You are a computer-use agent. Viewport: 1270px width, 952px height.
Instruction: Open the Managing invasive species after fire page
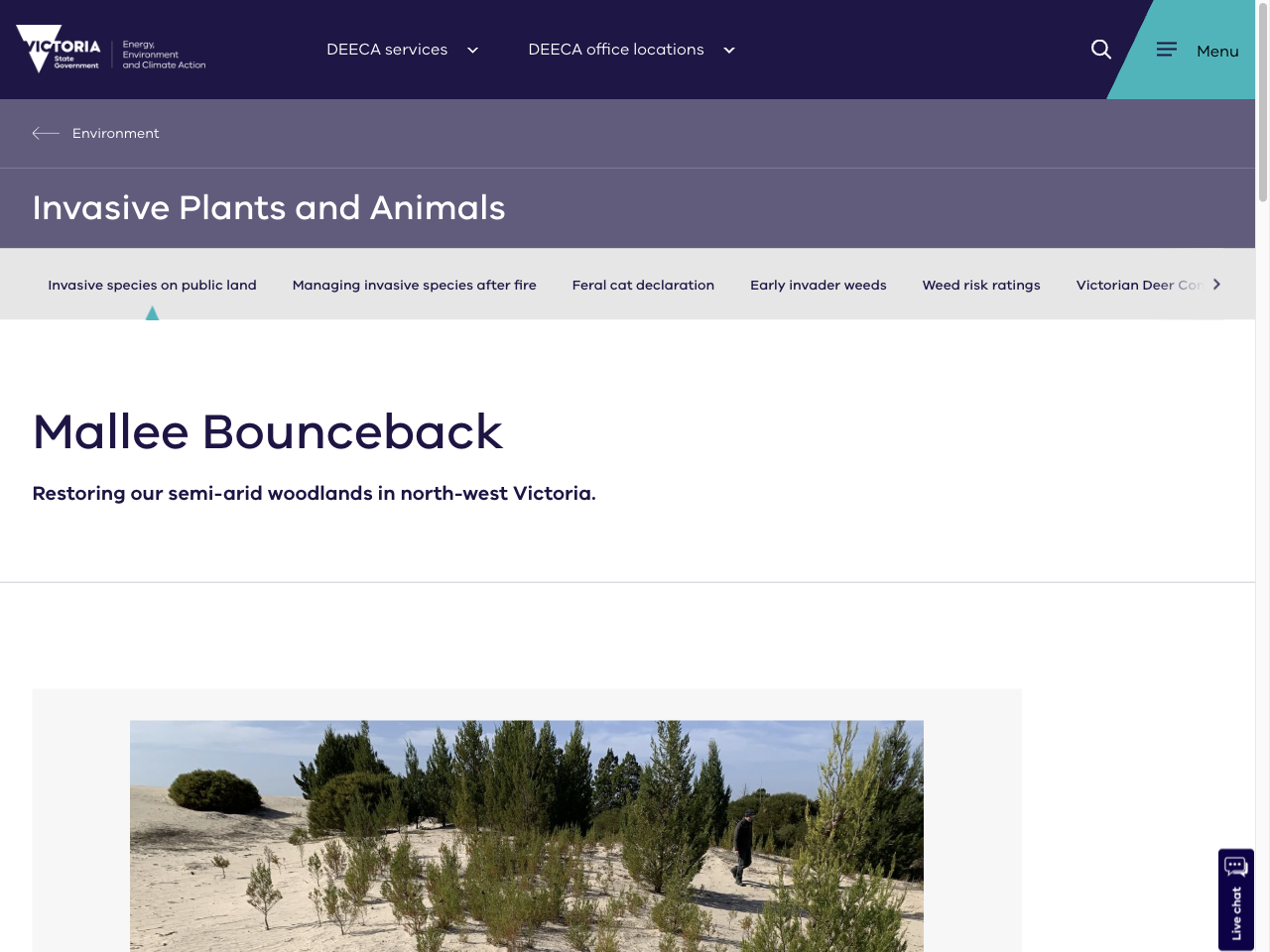[x=414, y=285]
